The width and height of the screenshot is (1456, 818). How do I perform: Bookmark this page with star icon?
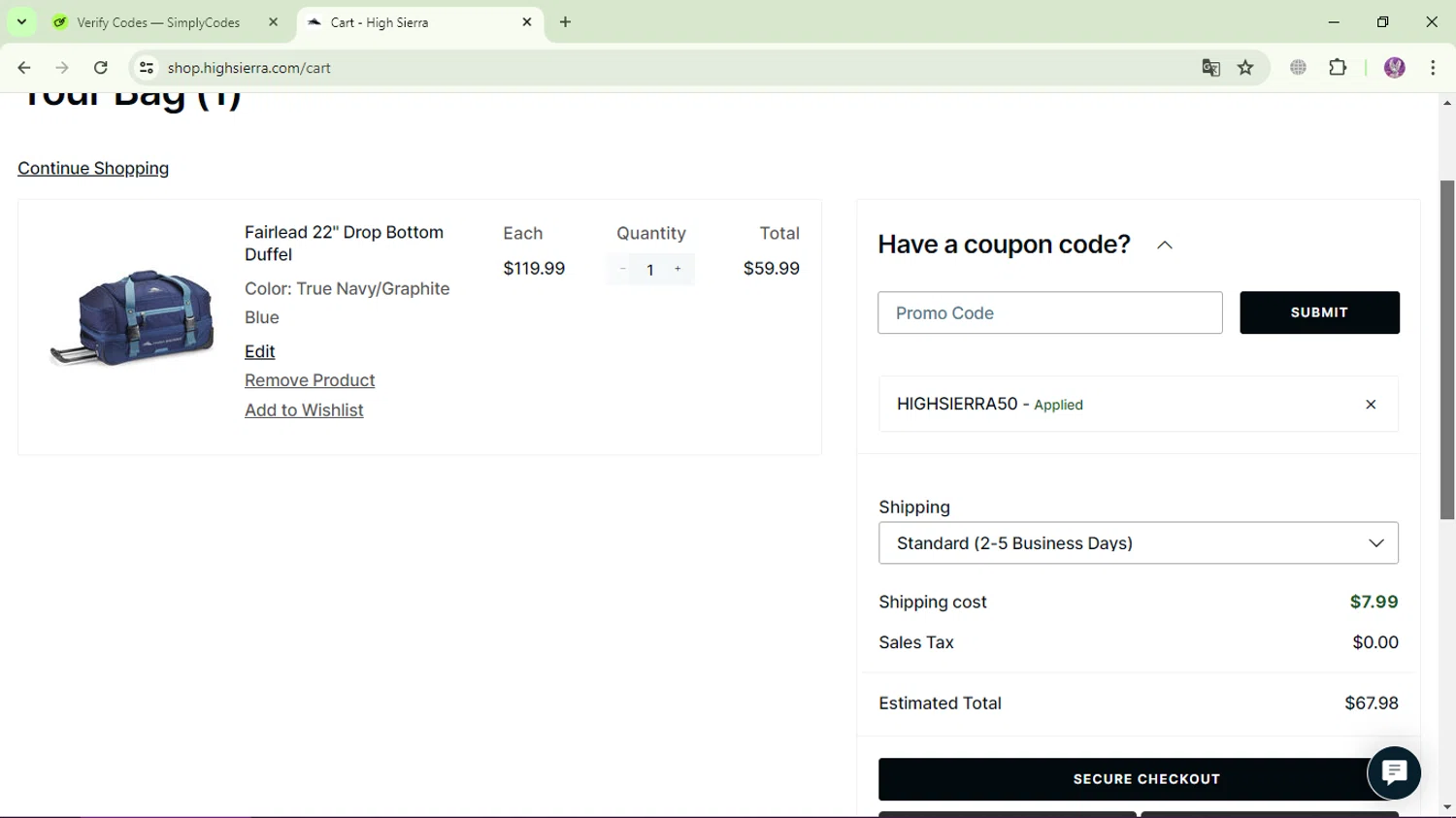click(x=1245, y=68)
